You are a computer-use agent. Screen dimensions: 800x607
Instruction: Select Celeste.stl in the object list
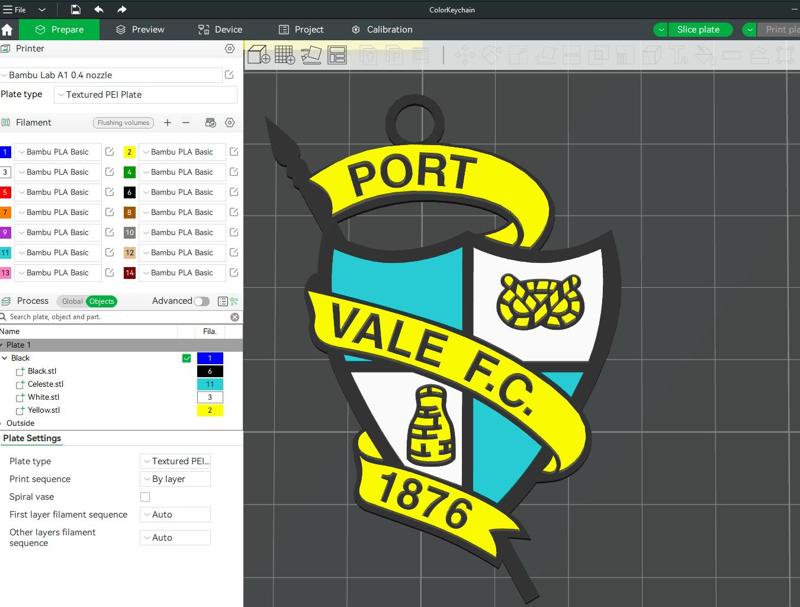(45, 384)
